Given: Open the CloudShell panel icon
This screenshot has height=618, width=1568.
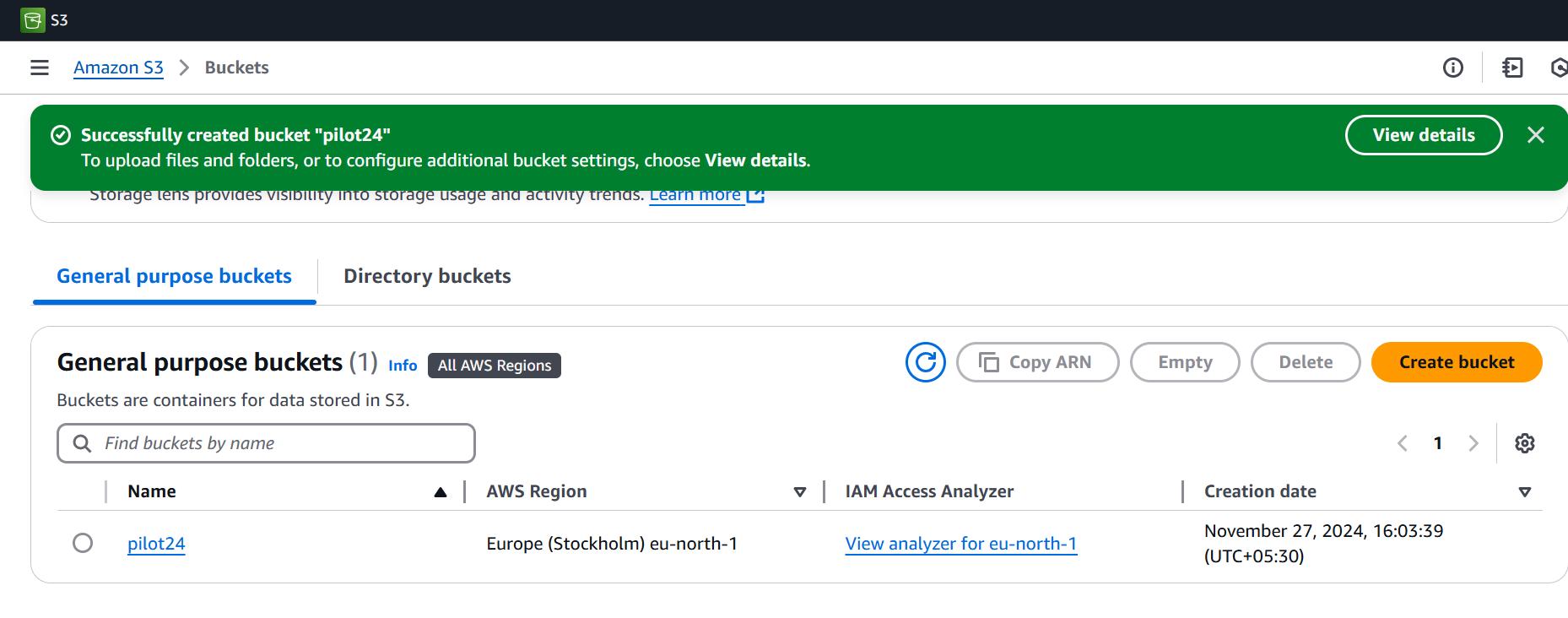Looking at the screenshot, I should 1512,68.
